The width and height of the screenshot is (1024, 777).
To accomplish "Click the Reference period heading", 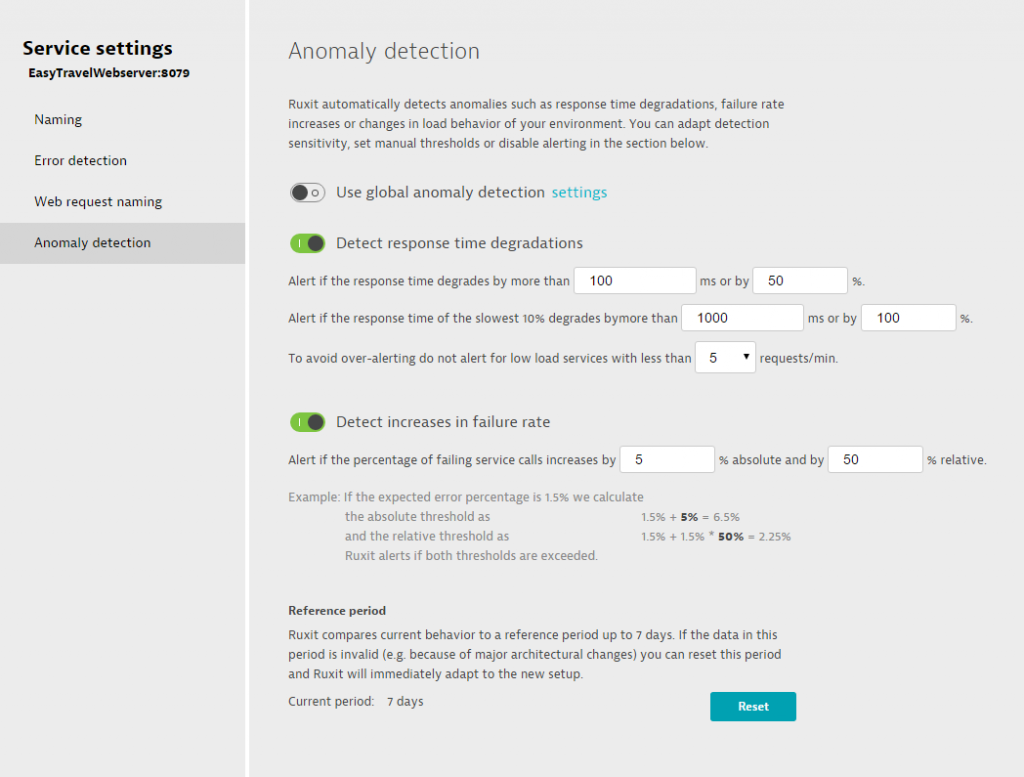I will click(337, 610).
